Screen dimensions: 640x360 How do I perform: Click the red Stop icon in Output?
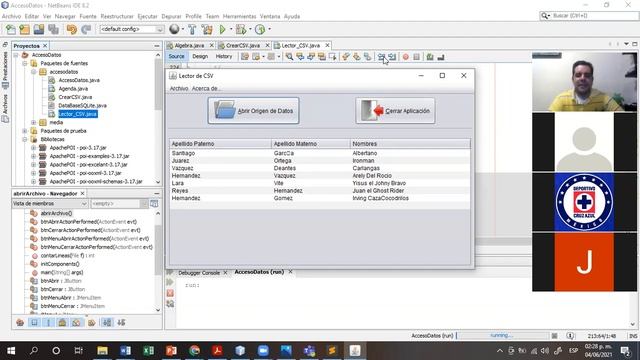coord(170,293)
